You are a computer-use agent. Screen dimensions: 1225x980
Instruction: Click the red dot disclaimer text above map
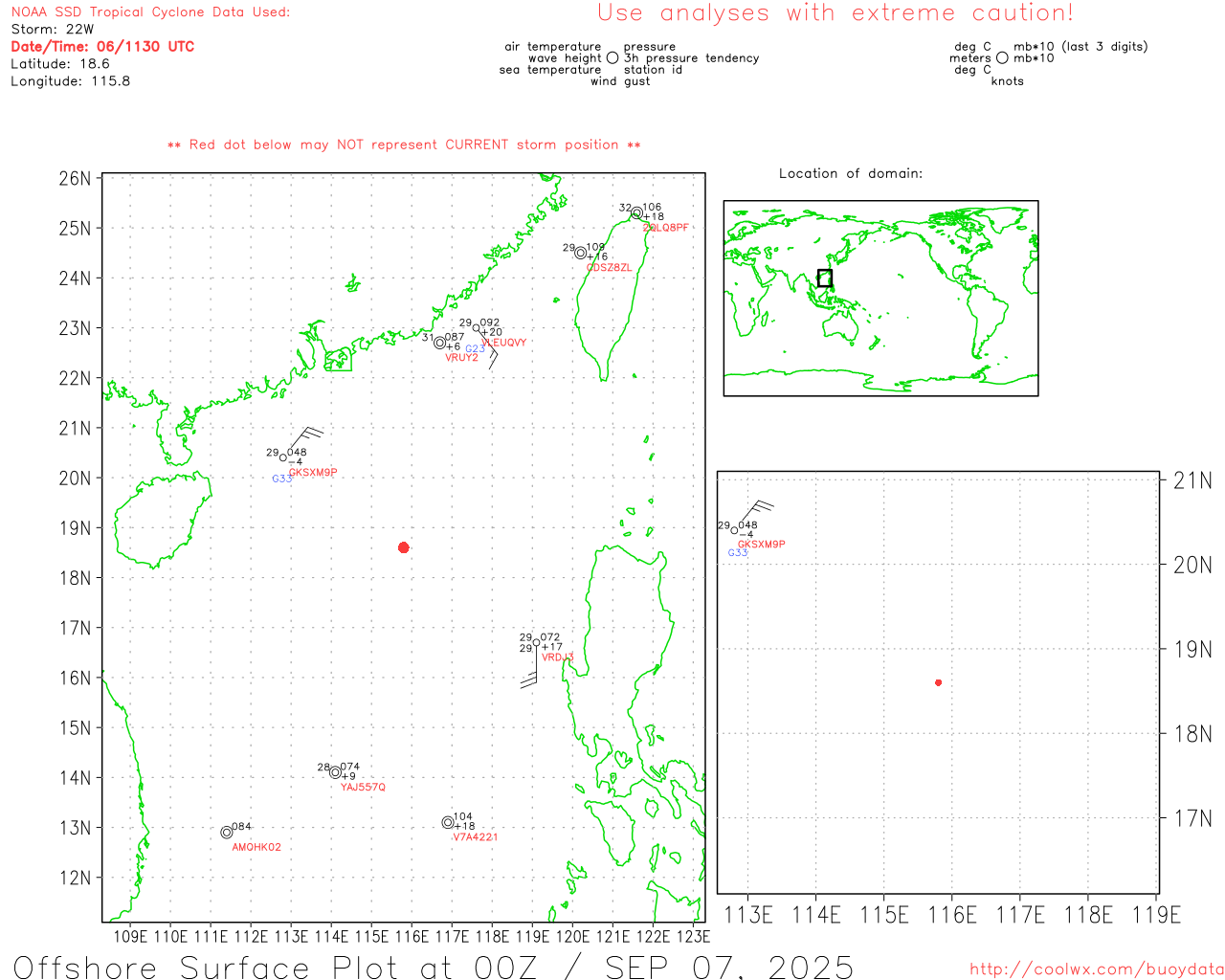click(404, 145)
